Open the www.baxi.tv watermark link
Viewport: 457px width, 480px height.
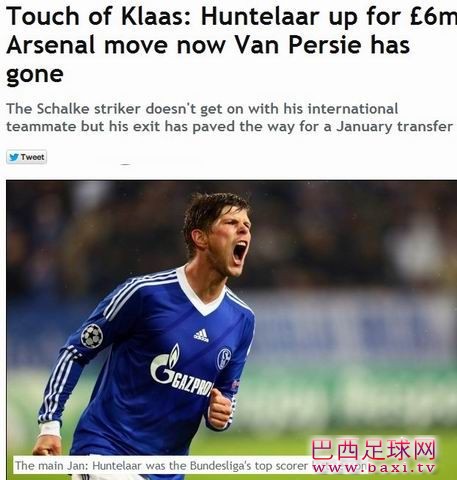coord(373,467)
